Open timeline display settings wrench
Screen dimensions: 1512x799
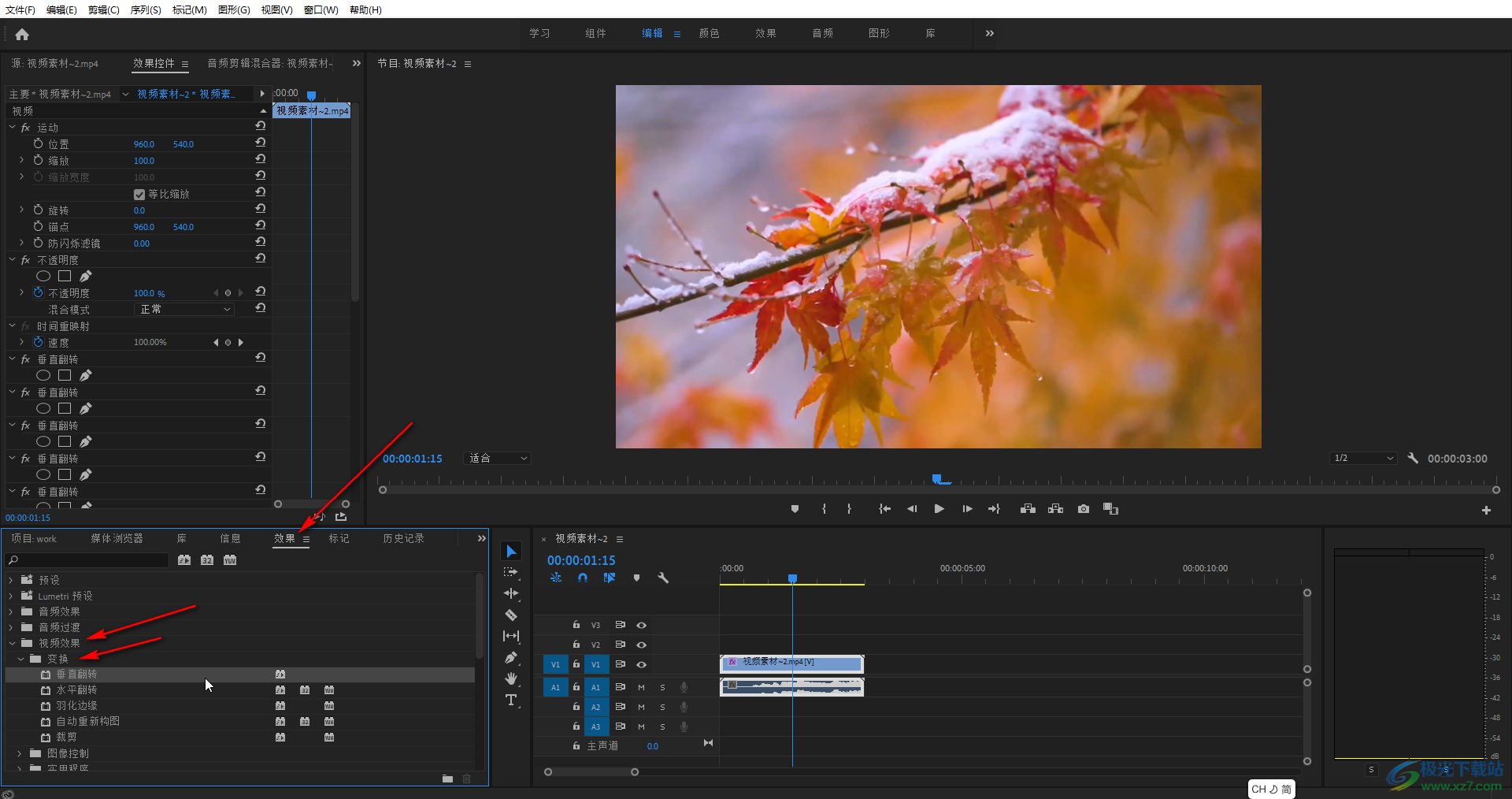point(663,578)
